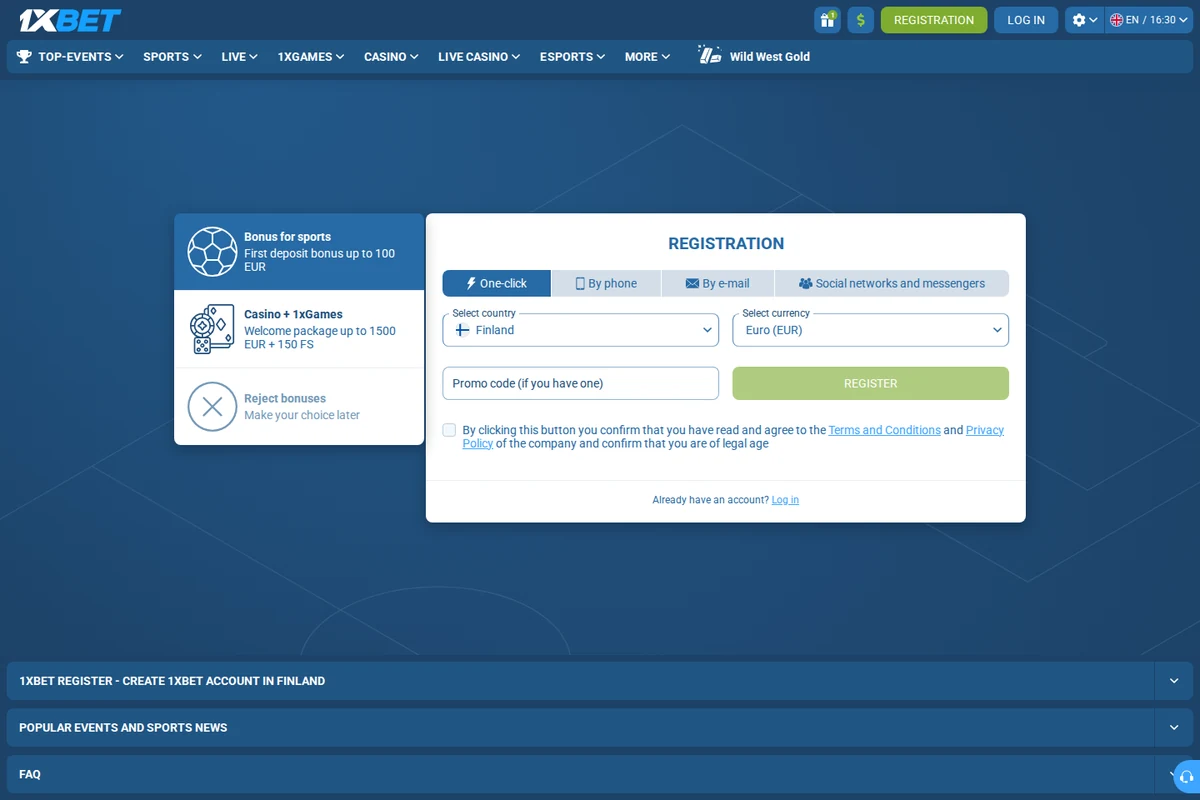The image size is (1200, 800).
Task: Open the Privacy Policy link
Action: click(985, 430)
